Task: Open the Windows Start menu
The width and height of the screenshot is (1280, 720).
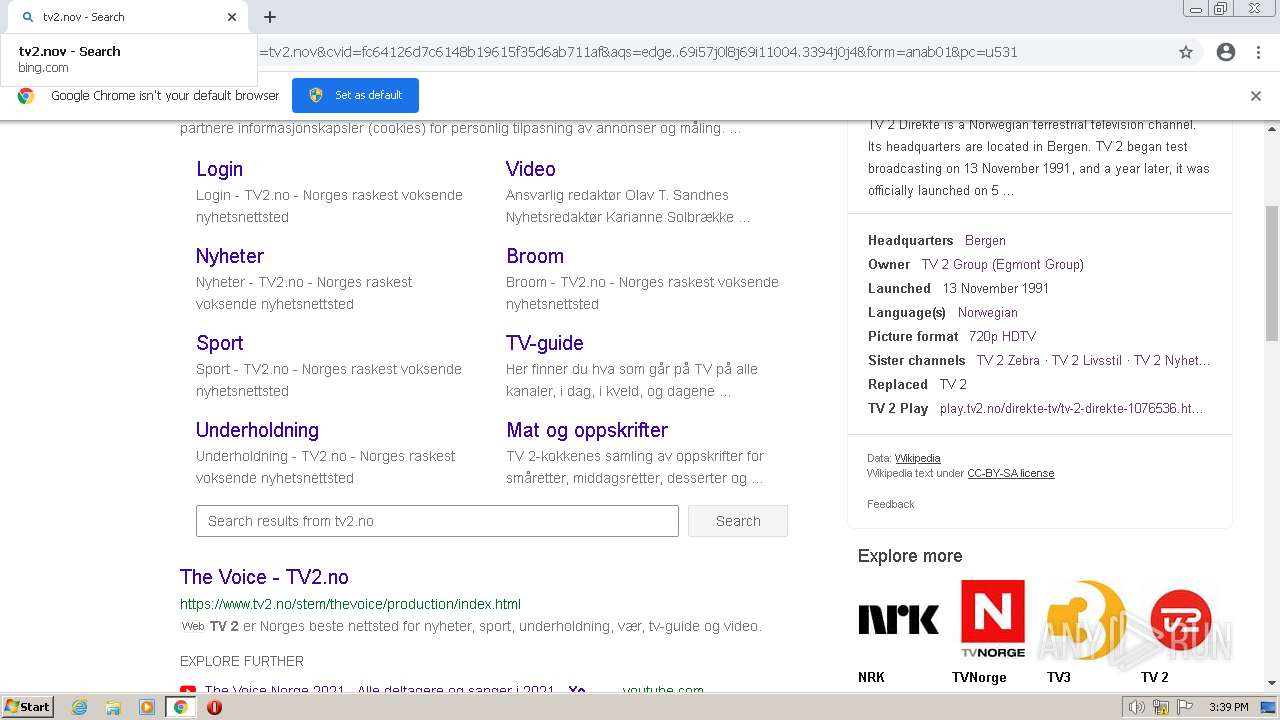Action: pos(27,707)
